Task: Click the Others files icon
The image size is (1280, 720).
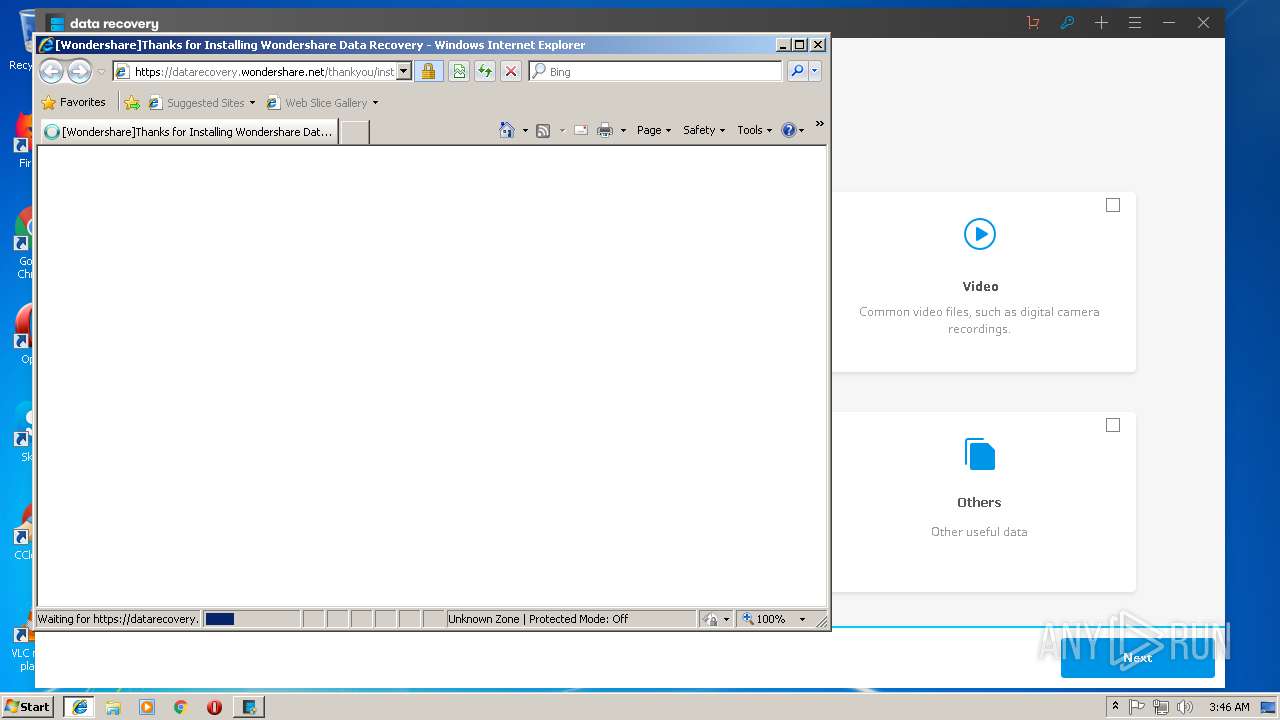Action: [980, 454]
